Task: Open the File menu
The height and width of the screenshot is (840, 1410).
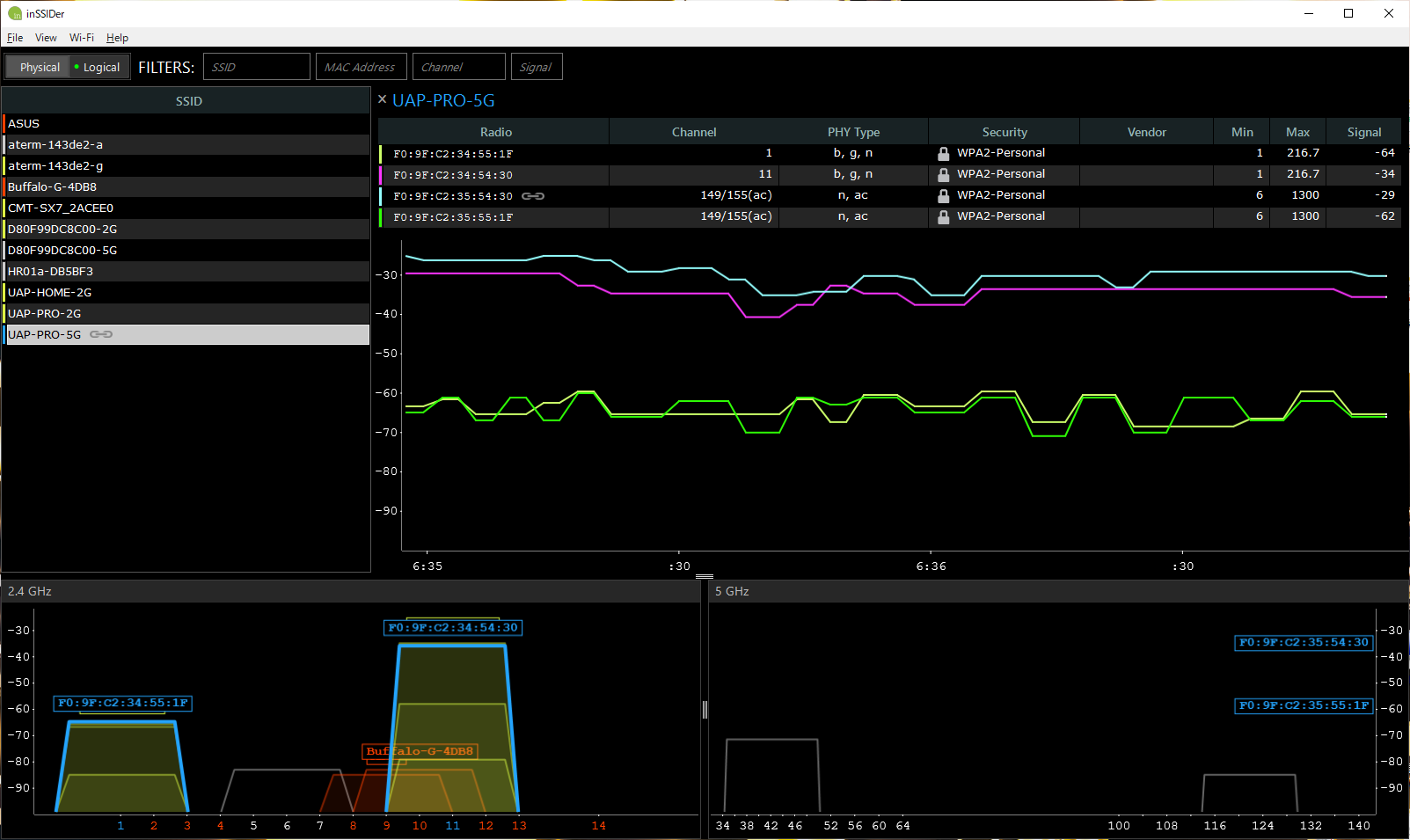Action: pos(15,38)
